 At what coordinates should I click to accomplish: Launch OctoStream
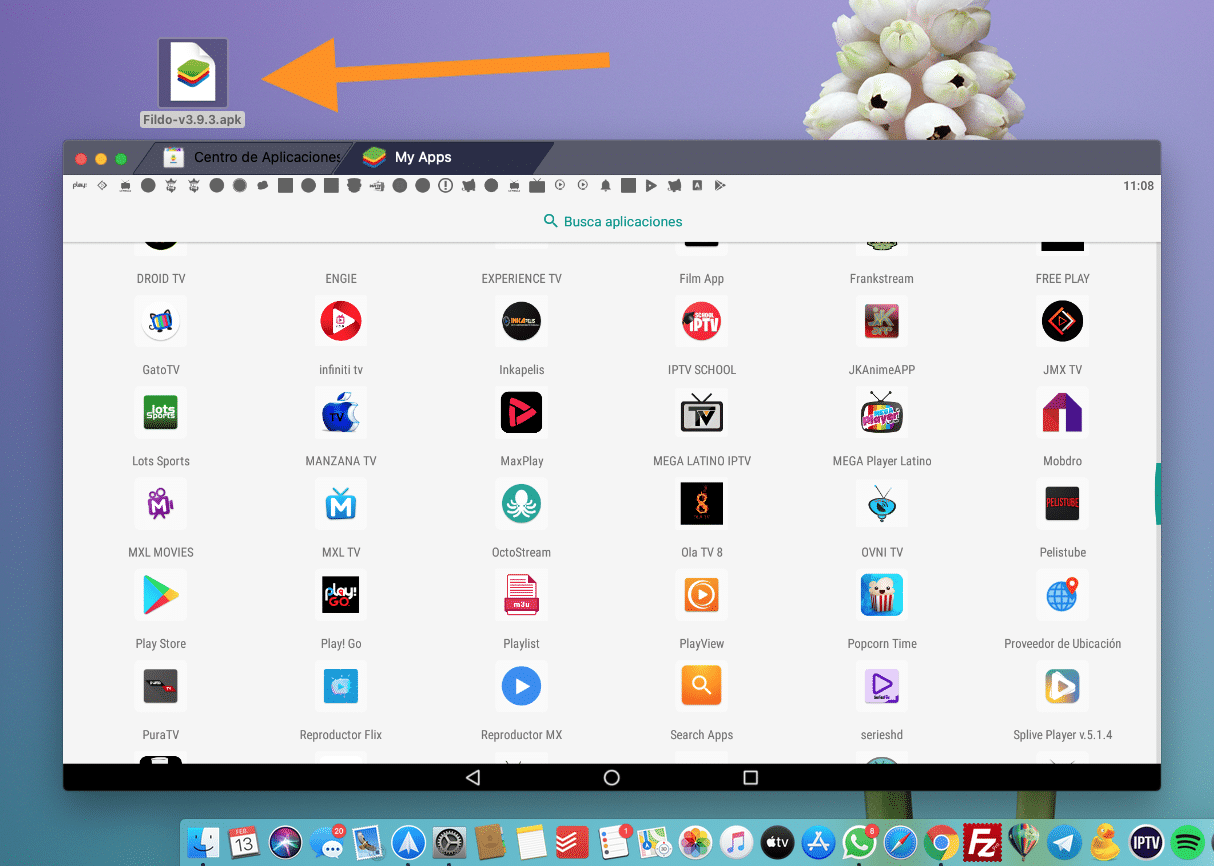[521, 503]
